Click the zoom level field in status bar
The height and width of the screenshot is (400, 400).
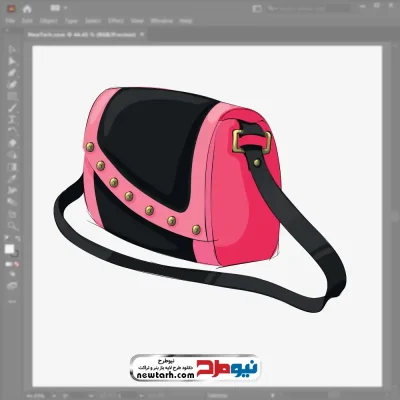pyautogui.click(x=36, y=395)
